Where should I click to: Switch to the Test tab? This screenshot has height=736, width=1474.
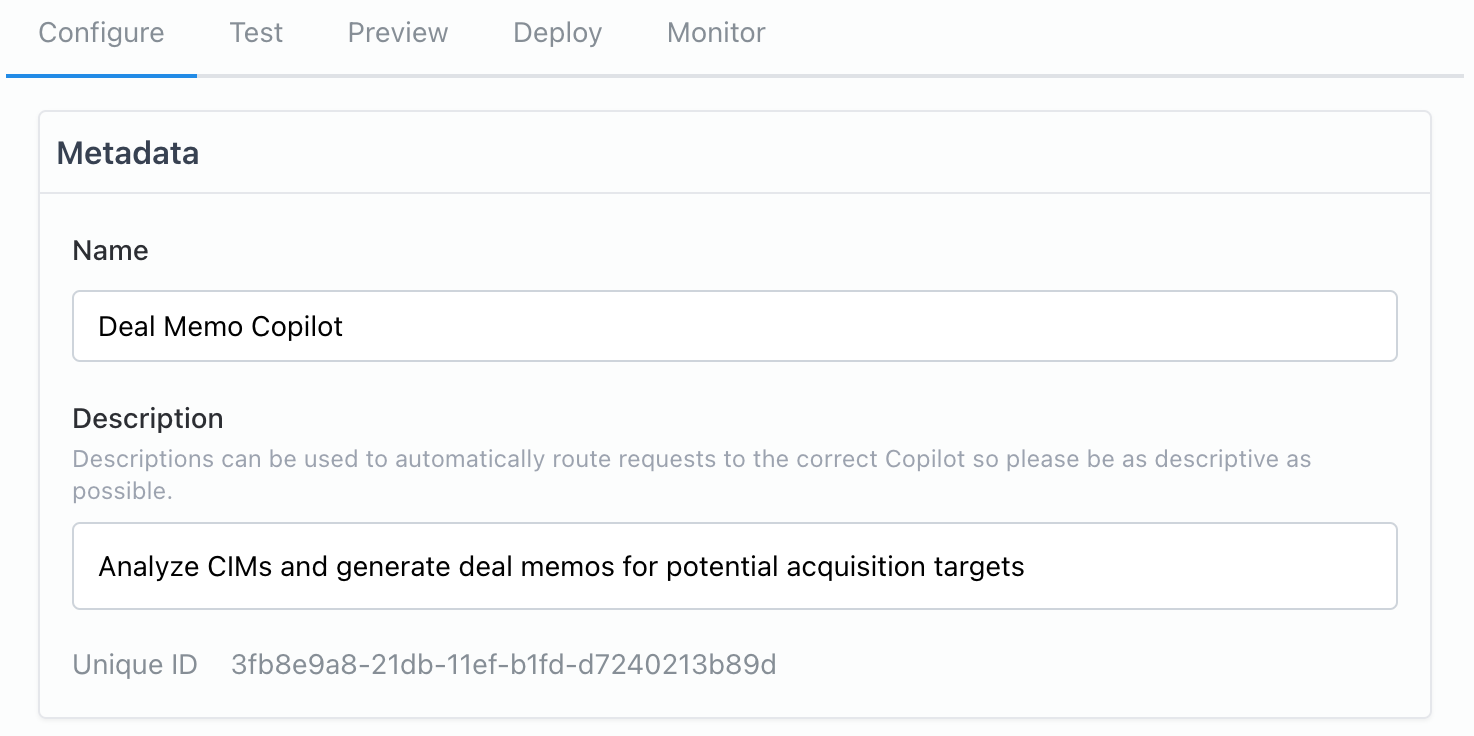[256, 33]
